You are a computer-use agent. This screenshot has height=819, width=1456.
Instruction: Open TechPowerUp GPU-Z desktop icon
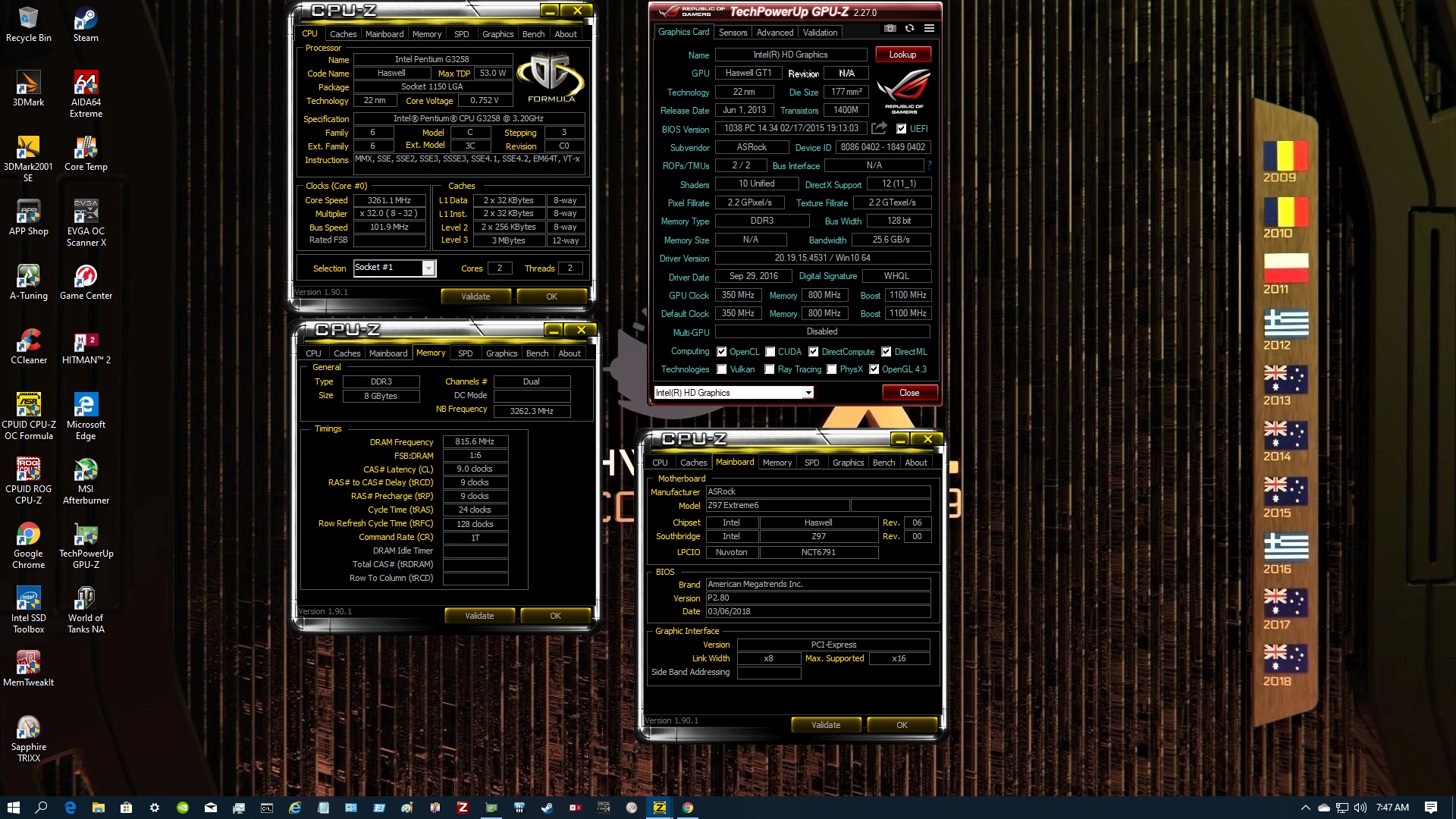pos(86,546)
